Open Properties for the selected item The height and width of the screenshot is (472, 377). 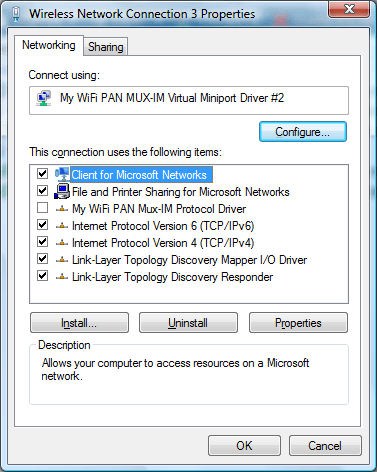298,323
